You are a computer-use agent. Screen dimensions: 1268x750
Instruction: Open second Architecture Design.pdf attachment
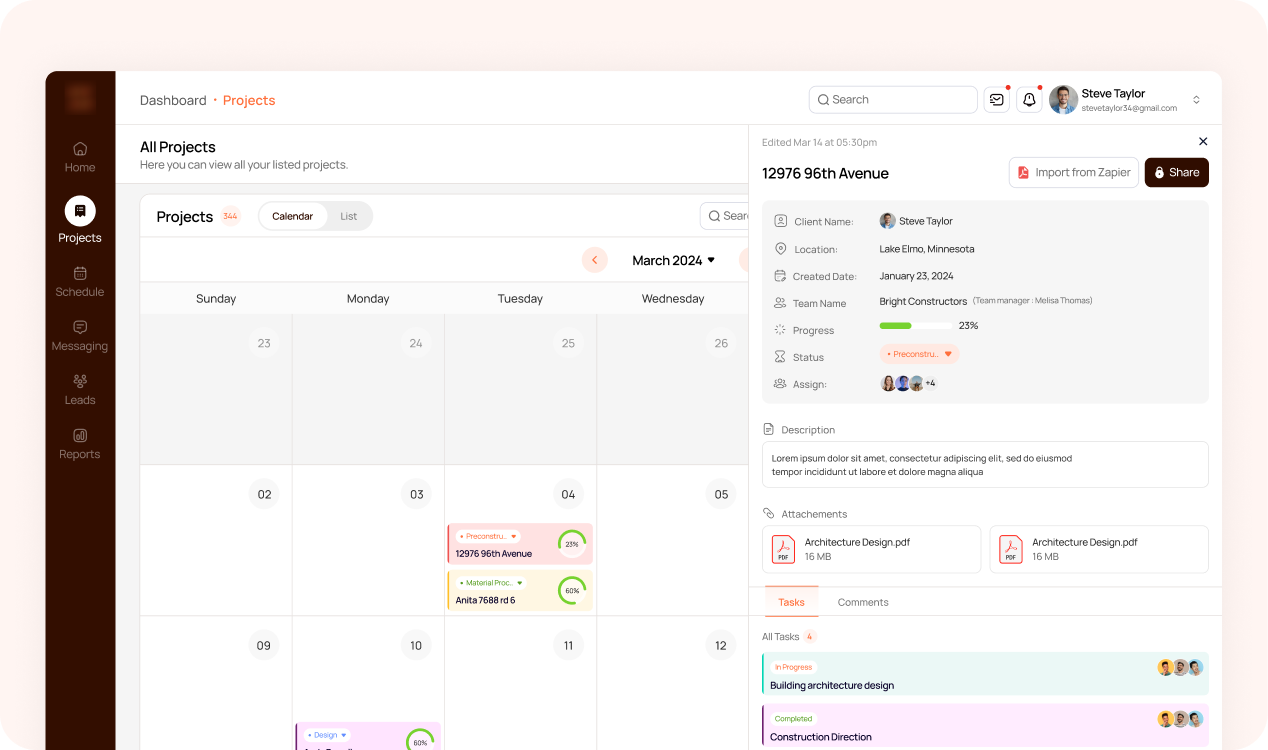point(1099,549)
